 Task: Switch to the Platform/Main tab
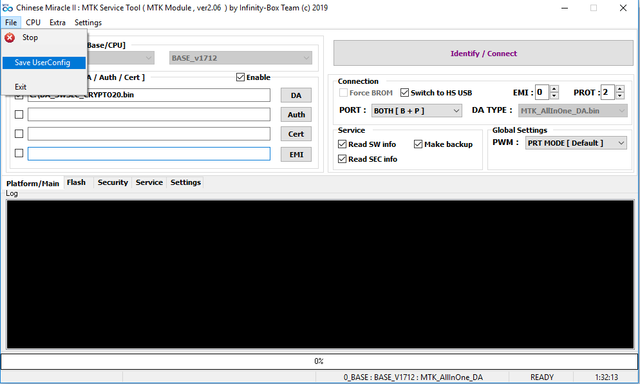33,183
